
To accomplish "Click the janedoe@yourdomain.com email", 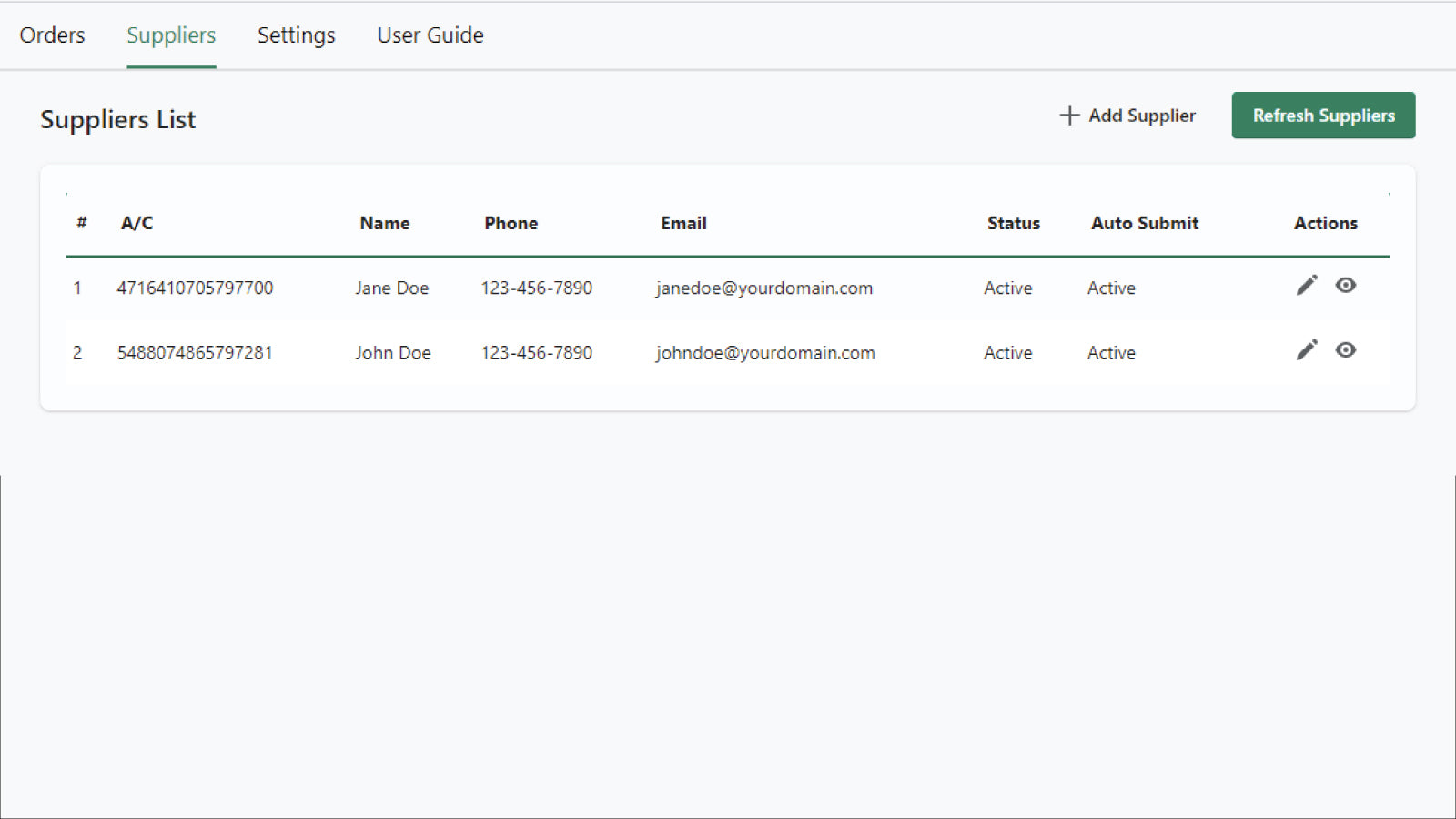I will 763,288.
